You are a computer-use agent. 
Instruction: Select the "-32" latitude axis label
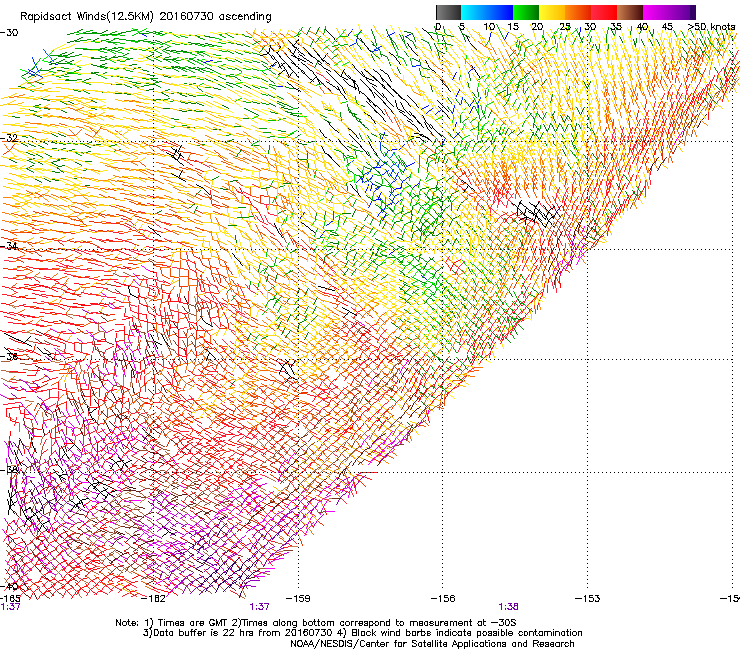point(9,138)
